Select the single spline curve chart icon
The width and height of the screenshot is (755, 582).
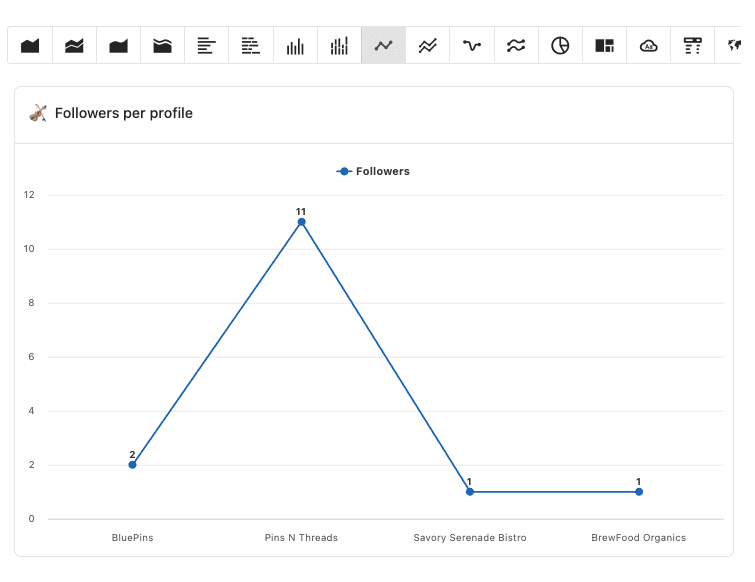click(472, 46)
